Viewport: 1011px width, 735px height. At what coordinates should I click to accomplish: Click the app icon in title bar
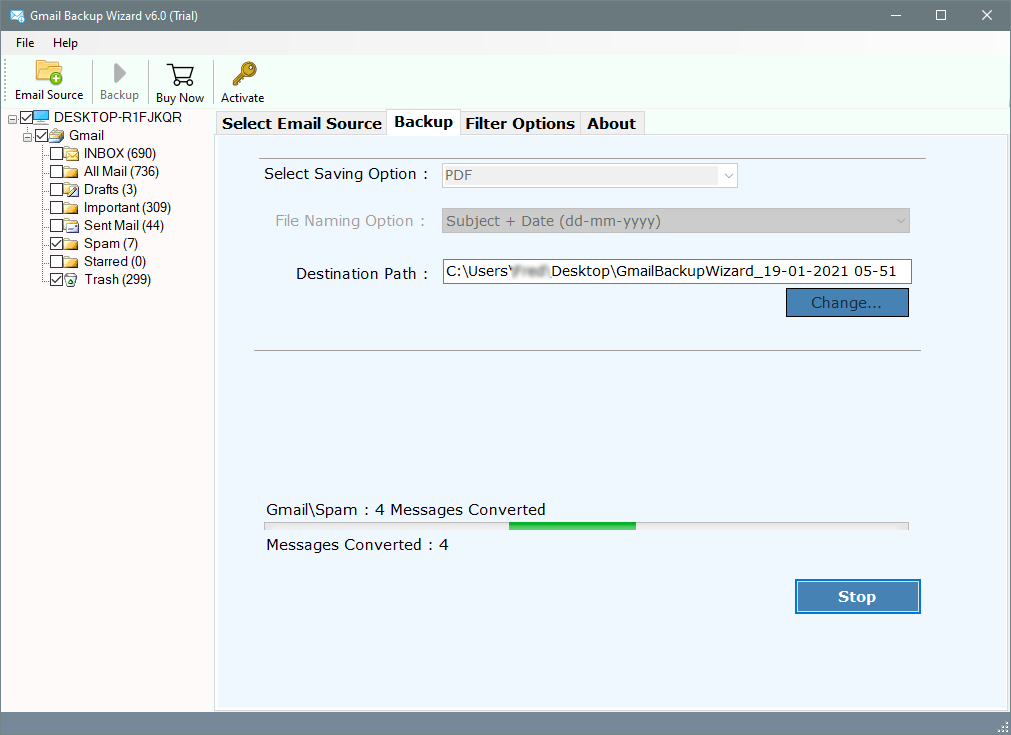pos(17,15)
